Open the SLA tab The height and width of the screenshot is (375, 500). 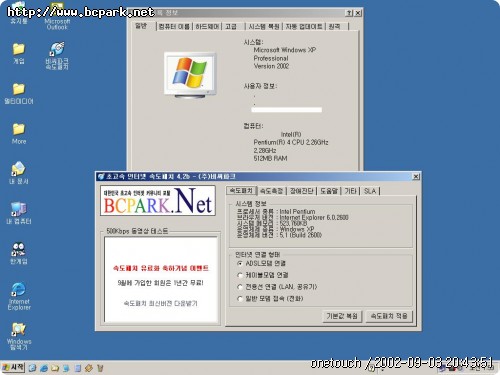pyautogui.click(x=370, y=191)
